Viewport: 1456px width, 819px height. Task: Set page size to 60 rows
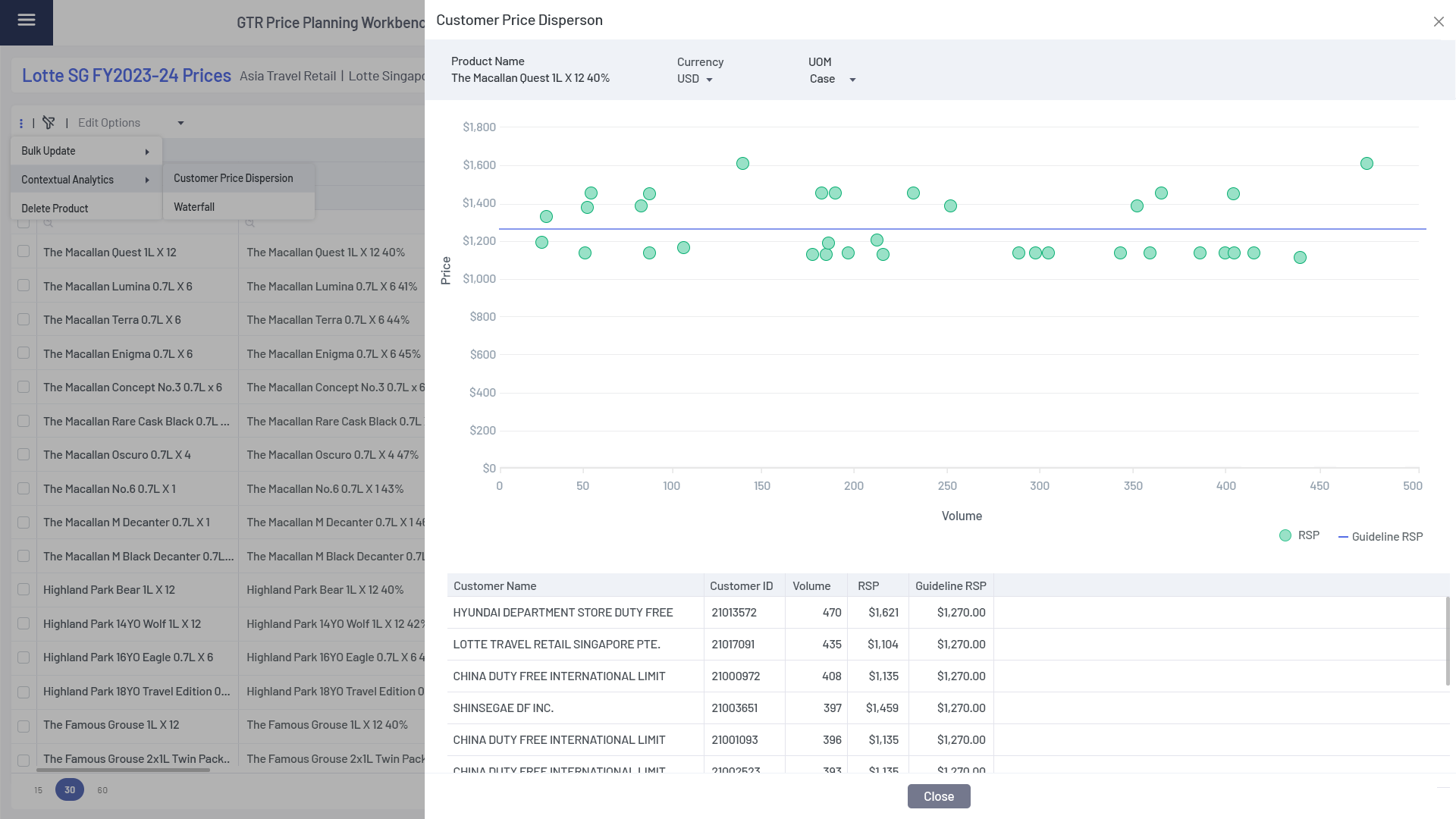click(x=102, y=790)
